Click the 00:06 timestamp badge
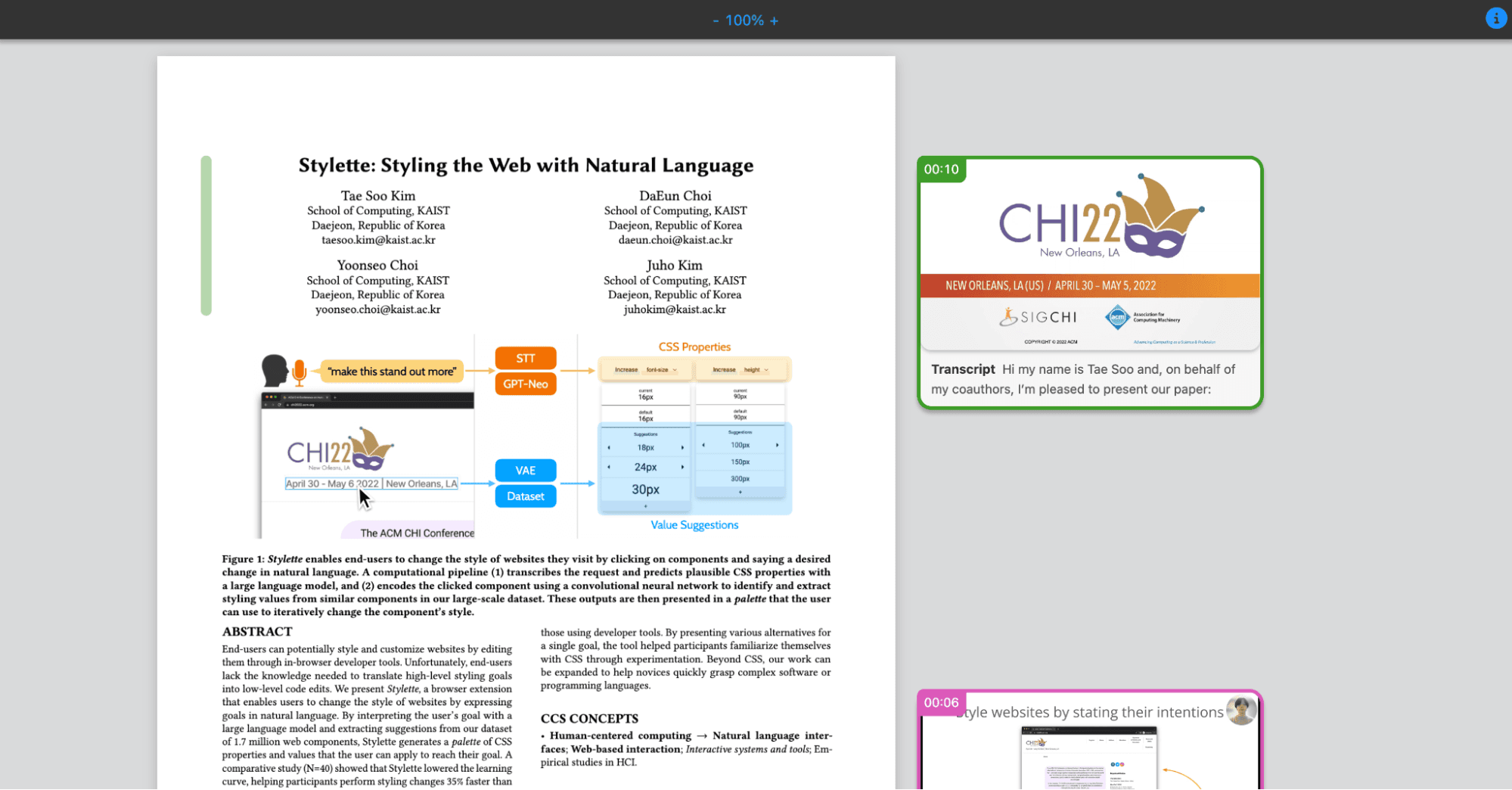This screenshot has width=1512, height=790. point(941,702)
